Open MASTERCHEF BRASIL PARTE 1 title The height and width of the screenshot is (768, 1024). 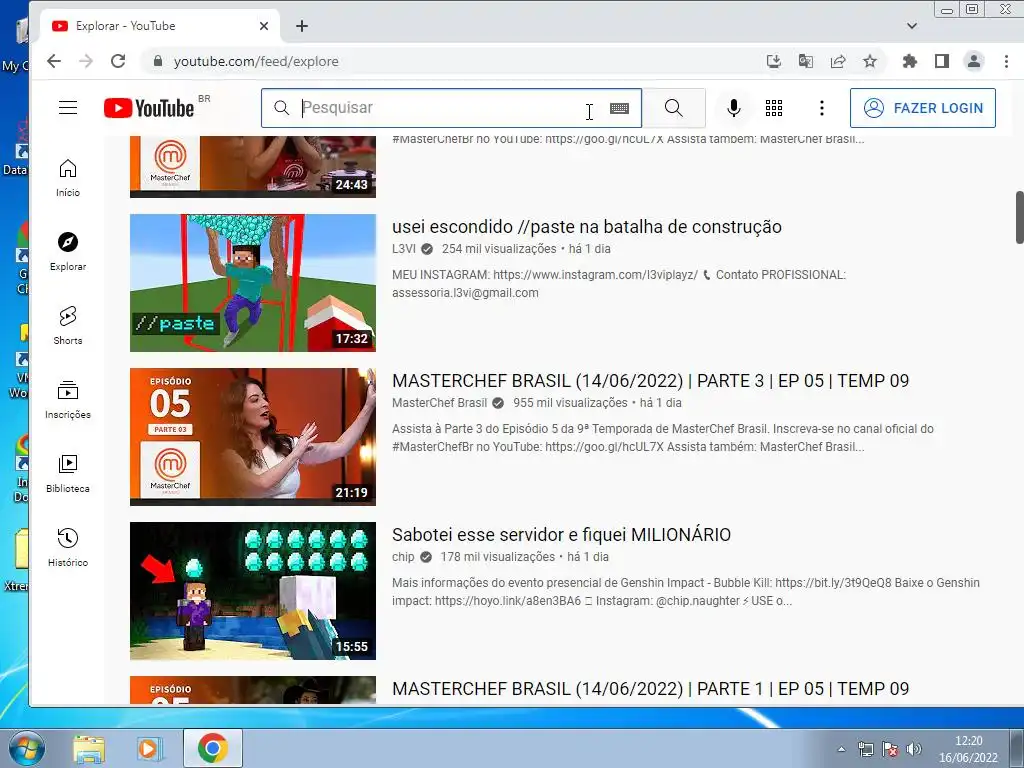(650, 689)
